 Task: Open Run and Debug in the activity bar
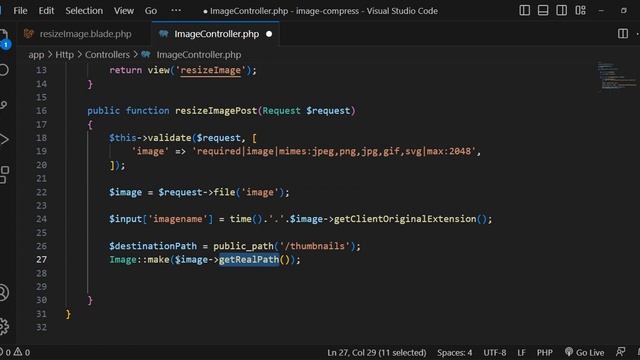point(4,140)
